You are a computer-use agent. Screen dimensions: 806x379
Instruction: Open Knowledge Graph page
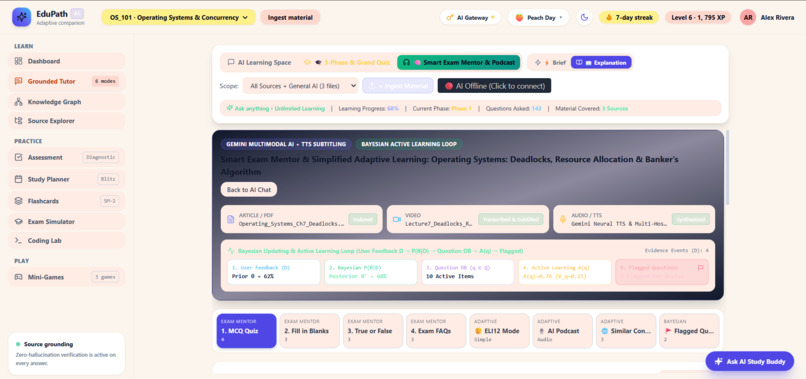[67, 102]
